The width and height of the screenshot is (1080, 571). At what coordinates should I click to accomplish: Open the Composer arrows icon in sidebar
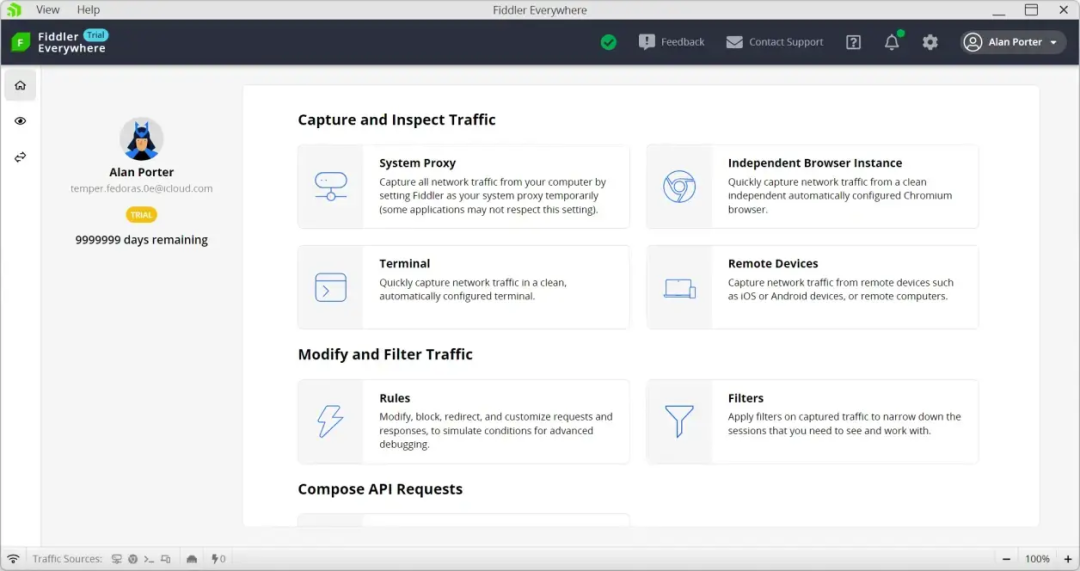click(x=20, y=157)
